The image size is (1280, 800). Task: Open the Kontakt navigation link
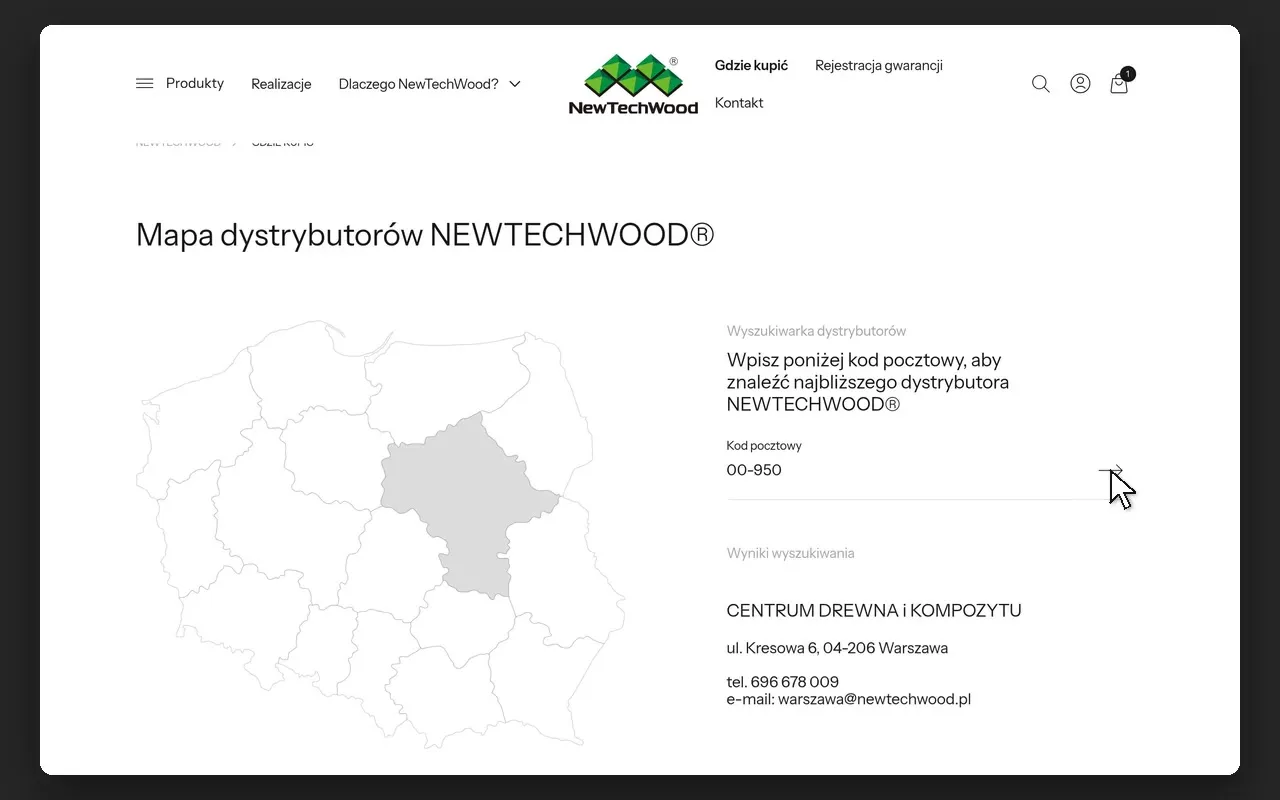pos(739,103)
